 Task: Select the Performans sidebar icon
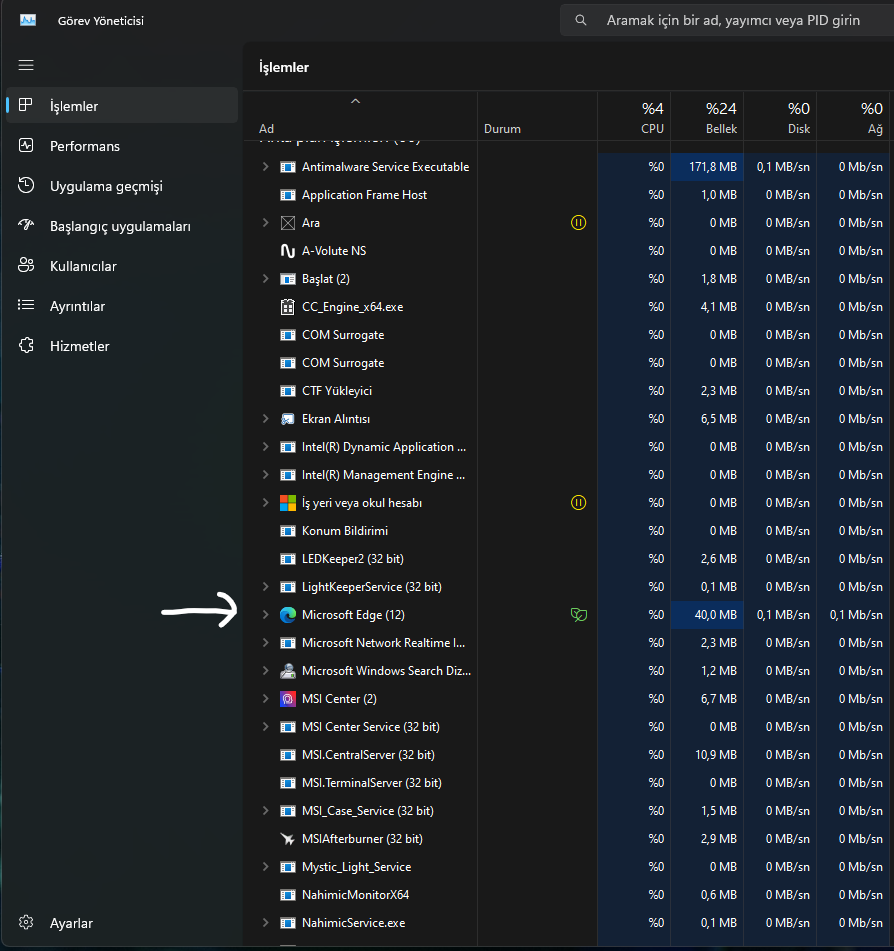pos(25,146)
